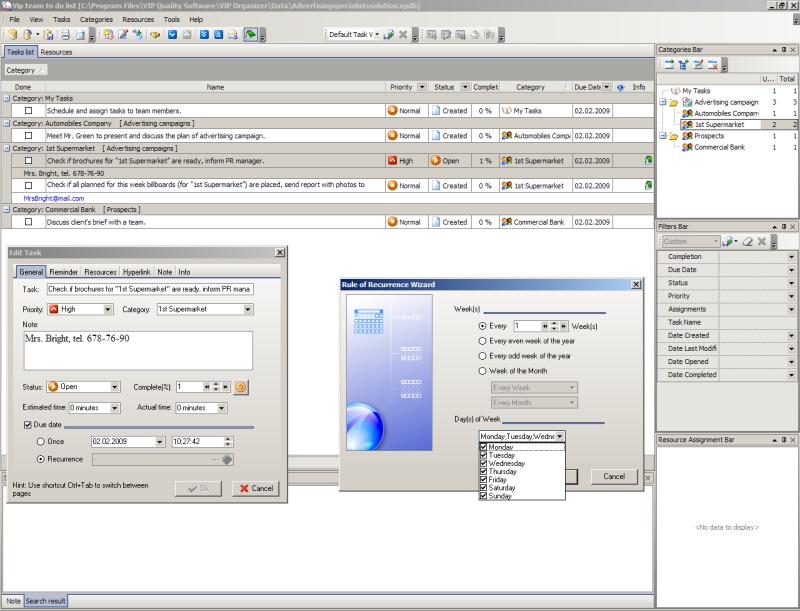
Task: Select the 'Every odd week of the year' option
Action: tap(483, 355)
